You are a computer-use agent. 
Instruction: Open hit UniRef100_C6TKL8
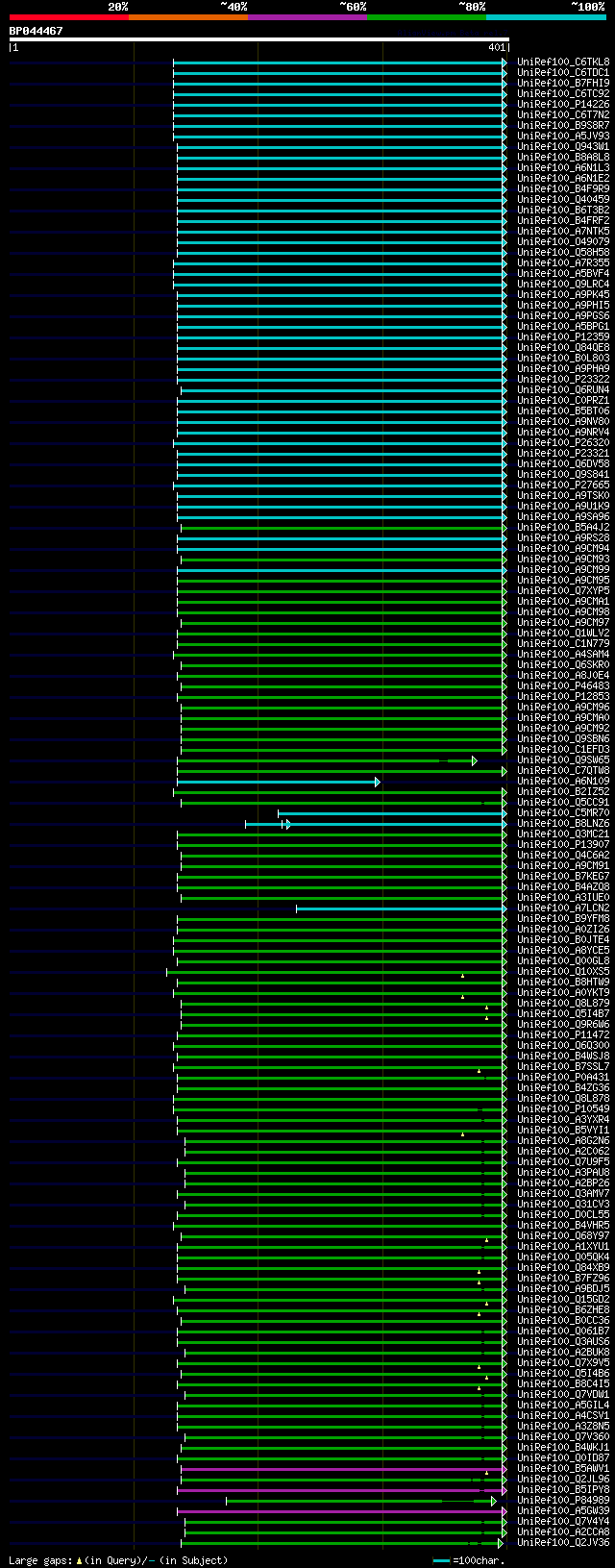[563, 62]
